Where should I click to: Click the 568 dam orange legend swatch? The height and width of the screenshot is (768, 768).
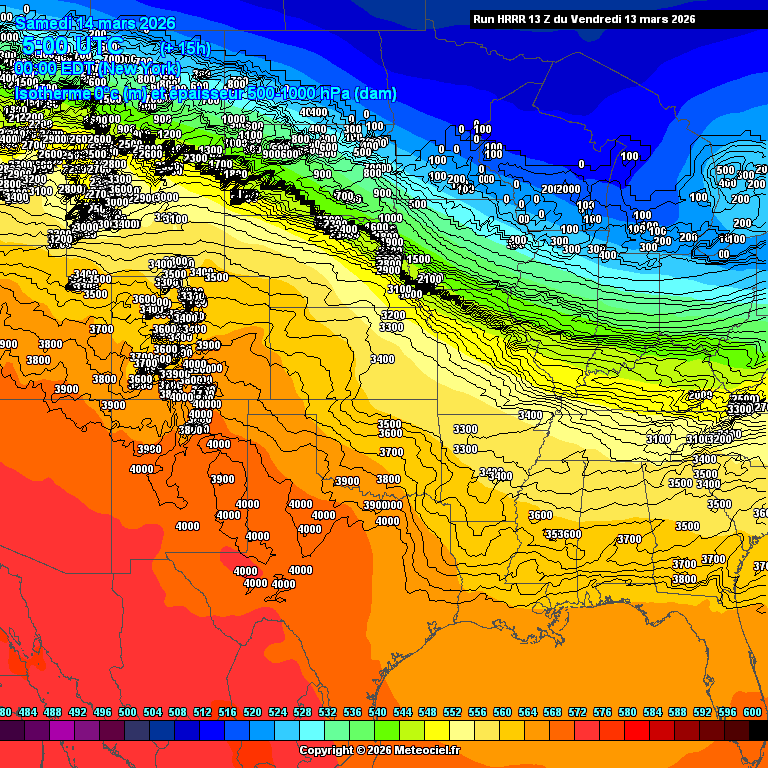point(553,731)
